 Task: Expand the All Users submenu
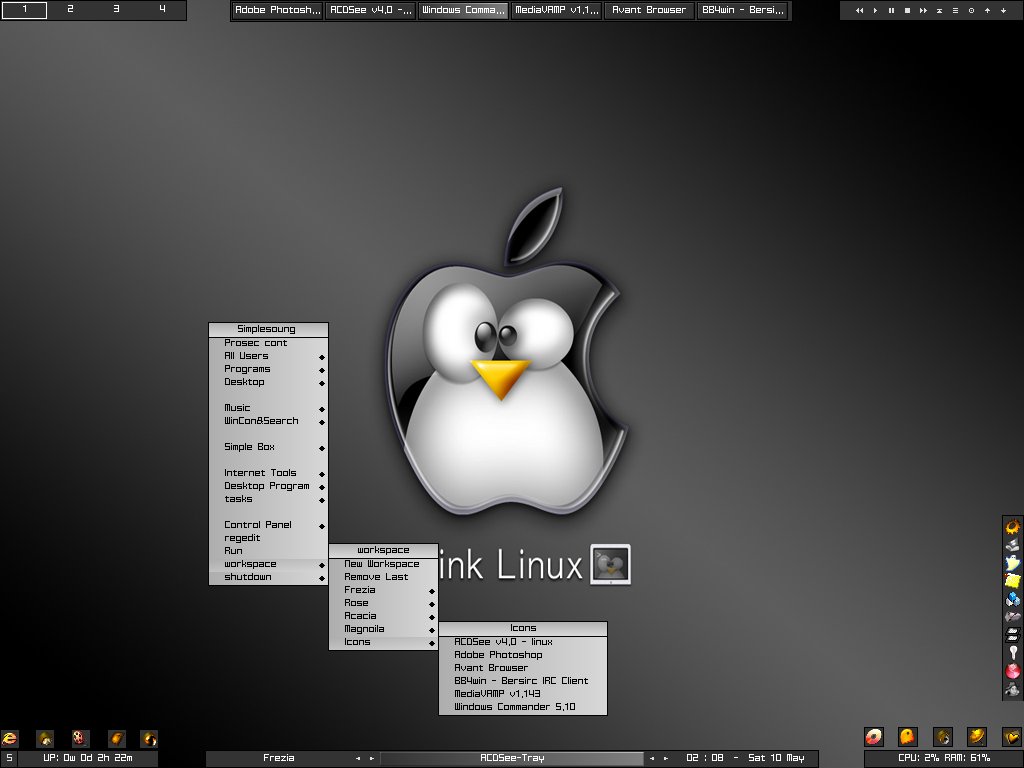(268, 356)
